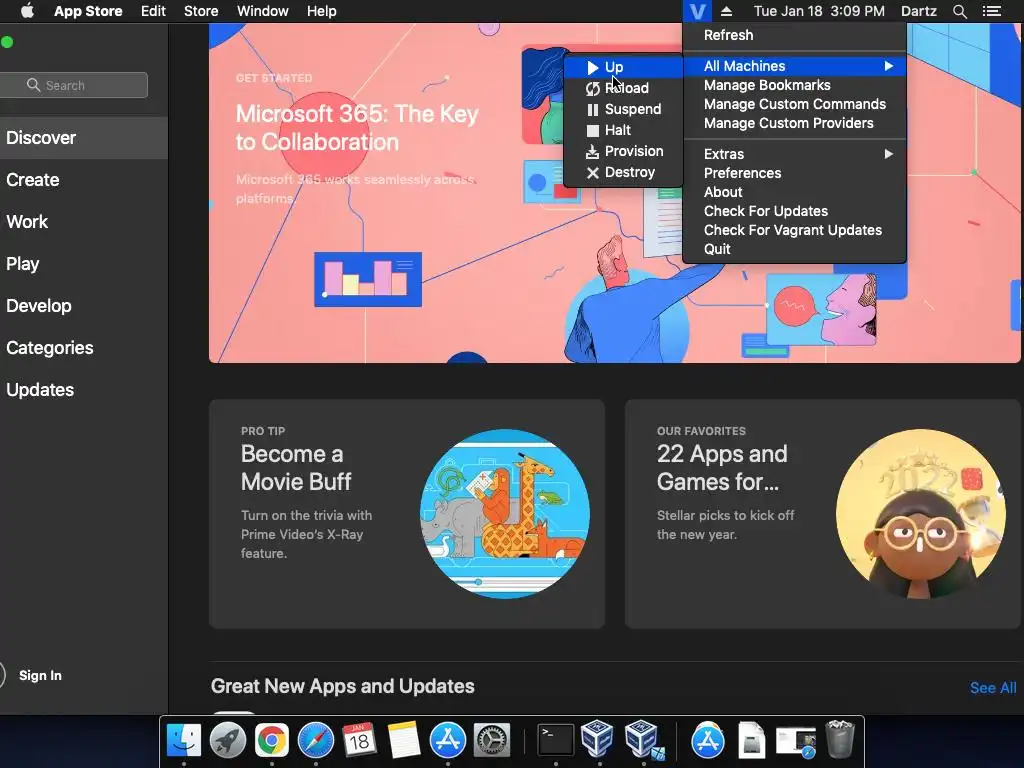This screenshot has height=768, width=1024.
Task: Open the Become a Movie Buff card
Action: tap(407, 514)
